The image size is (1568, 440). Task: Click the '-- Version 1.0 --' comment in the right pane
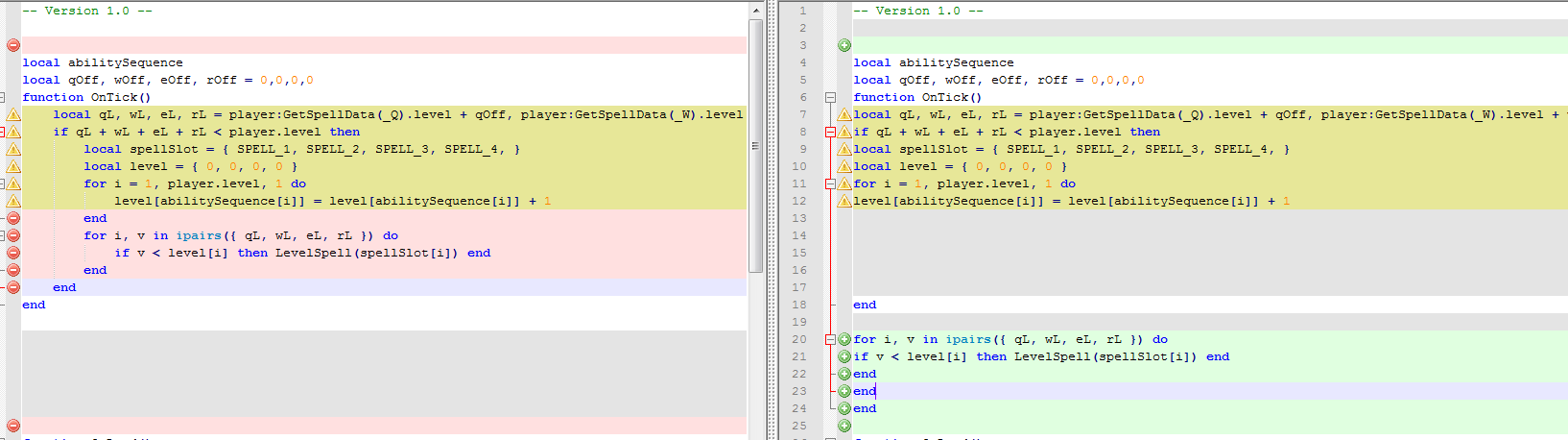pyautogui.click(x=918, y=11)
